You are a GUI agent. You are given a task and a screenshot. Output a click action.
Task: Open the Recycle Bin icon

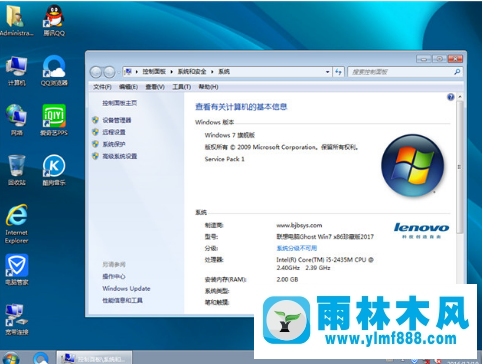tap(17, 170)
